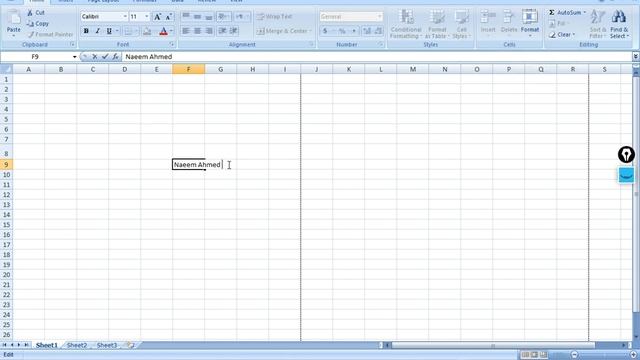The width and height of the screenshot is (640, 360).
Task: Click the horizontal scrollbar thumb
Action: tap(493, 345)
